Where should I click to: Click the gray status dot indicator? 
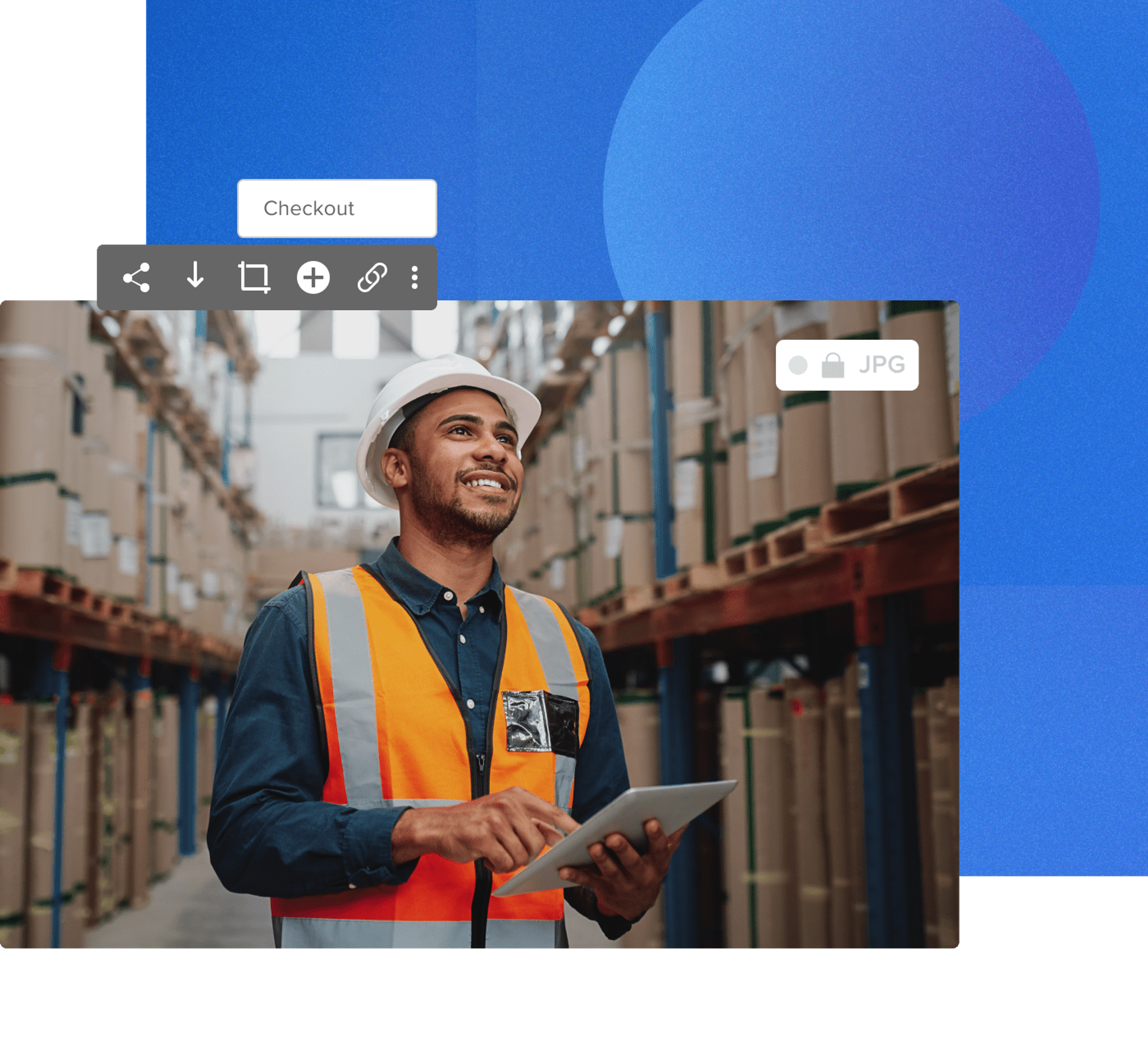tap(798, 365)
